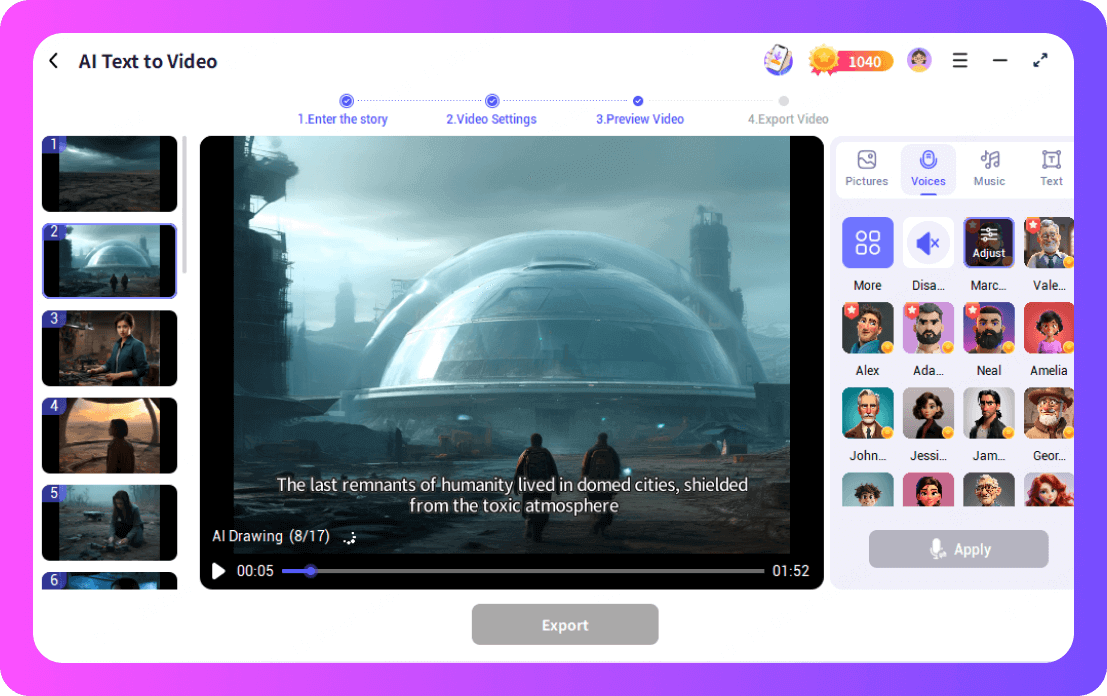Pick the Neal voice avatar
The width and height of the screenshot is (1107, 696).
click(x=989, y=328)
